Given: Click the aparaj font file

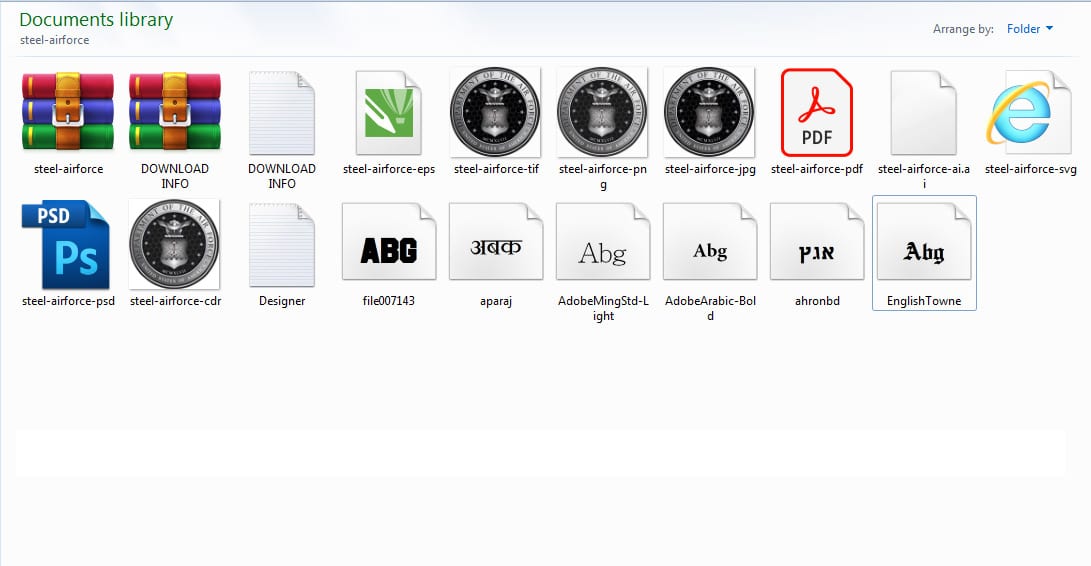Looking at the screenshot, I should click(x=495, y=244).
